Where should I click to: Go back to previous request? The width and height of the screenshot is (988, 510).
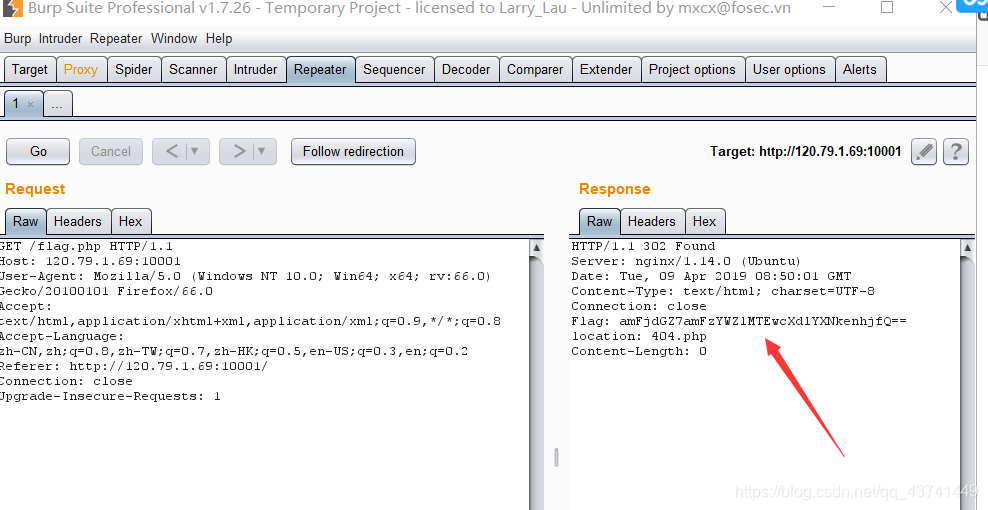click(x=171, y=151)
